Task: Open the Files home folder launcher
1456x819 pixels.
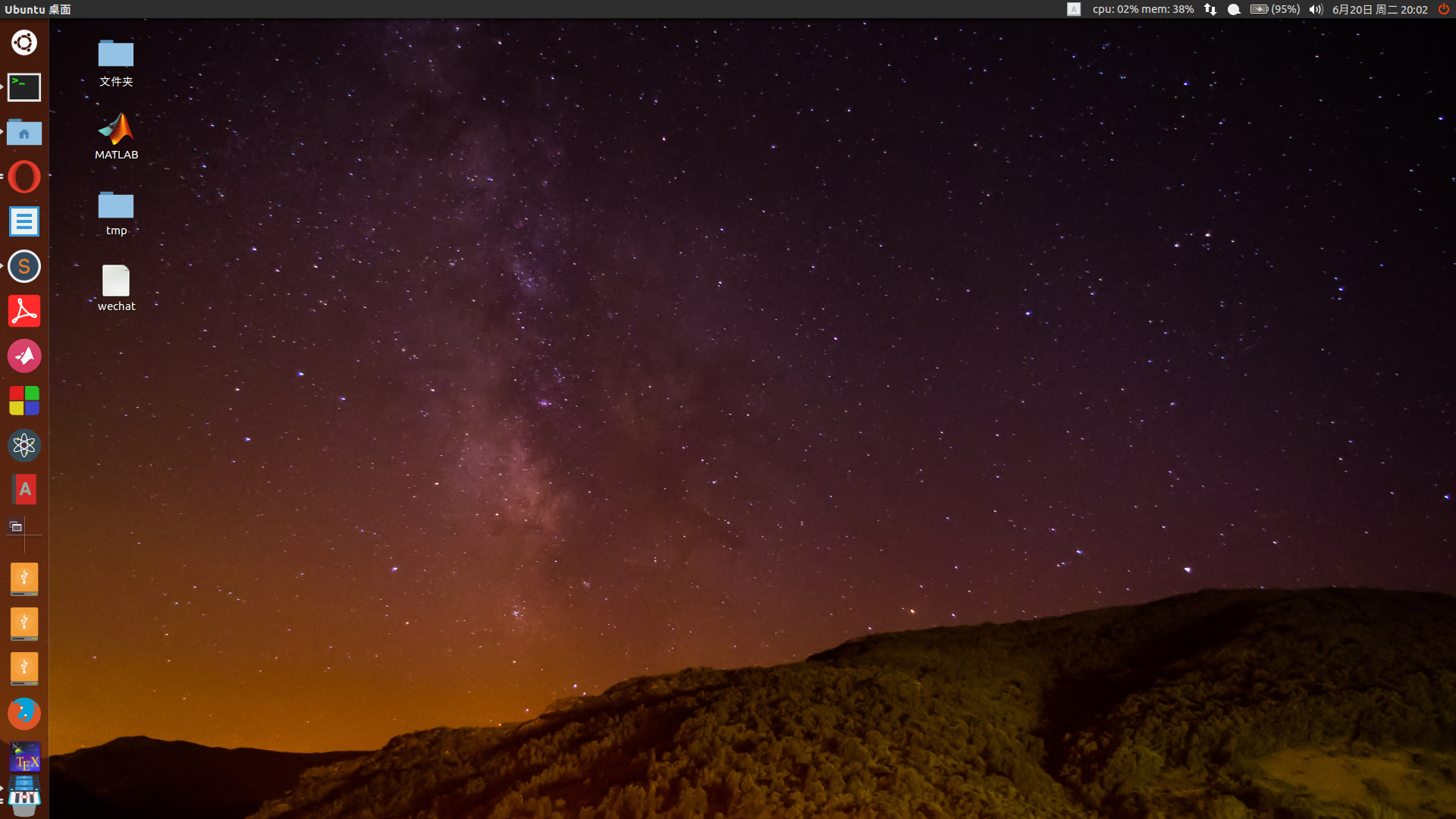Action: click(24, 133)
